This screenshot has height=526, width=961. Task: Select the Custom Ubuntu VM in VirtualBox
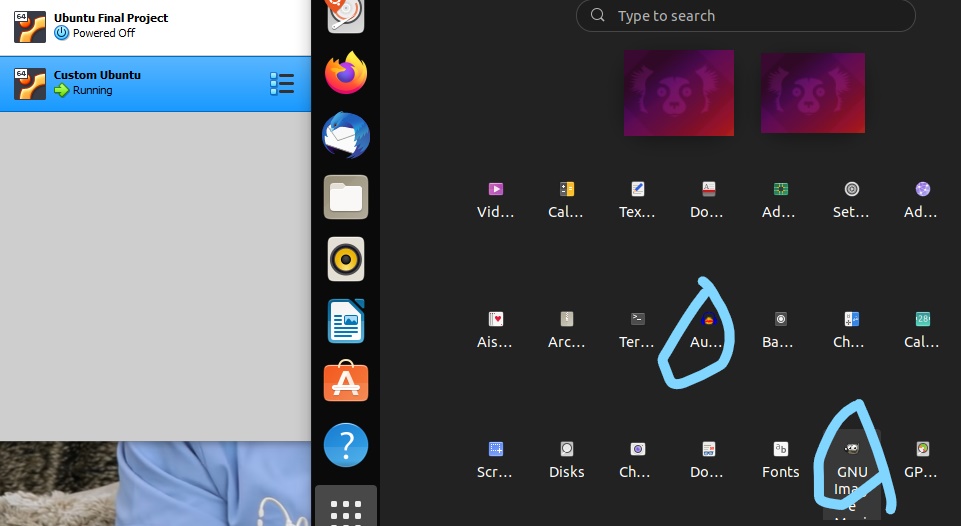[x=156, y=84]
